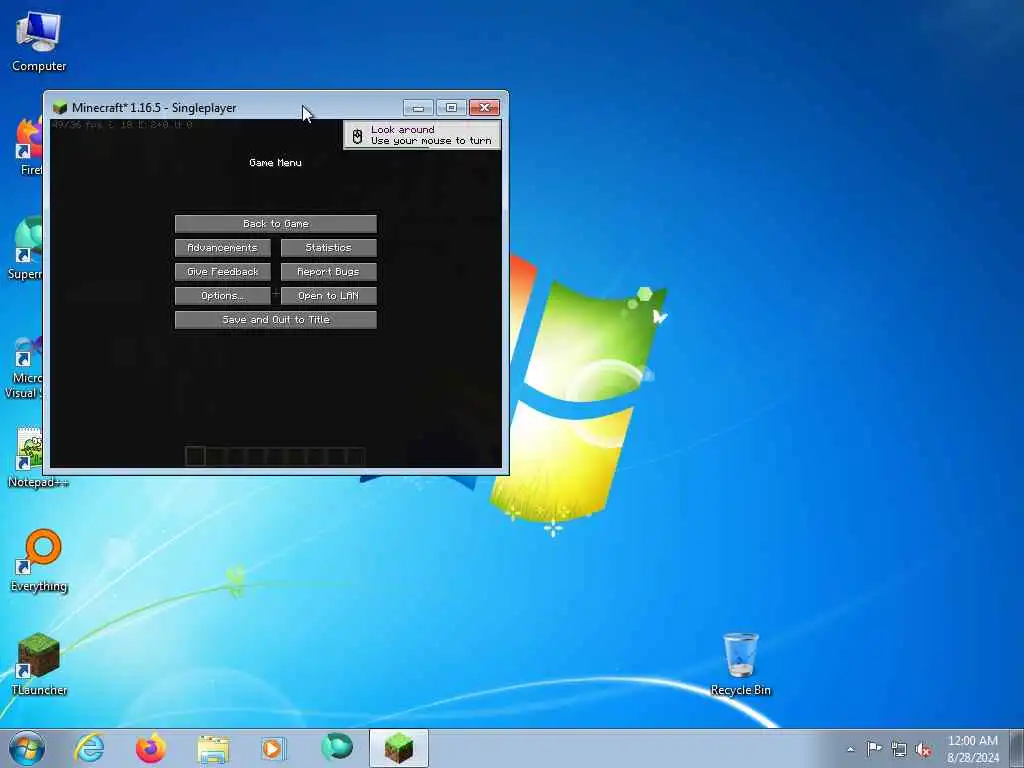
Task: Launch Internet Explorer from the taskbar
Action: pyautogui.click(x=89, y=748)
